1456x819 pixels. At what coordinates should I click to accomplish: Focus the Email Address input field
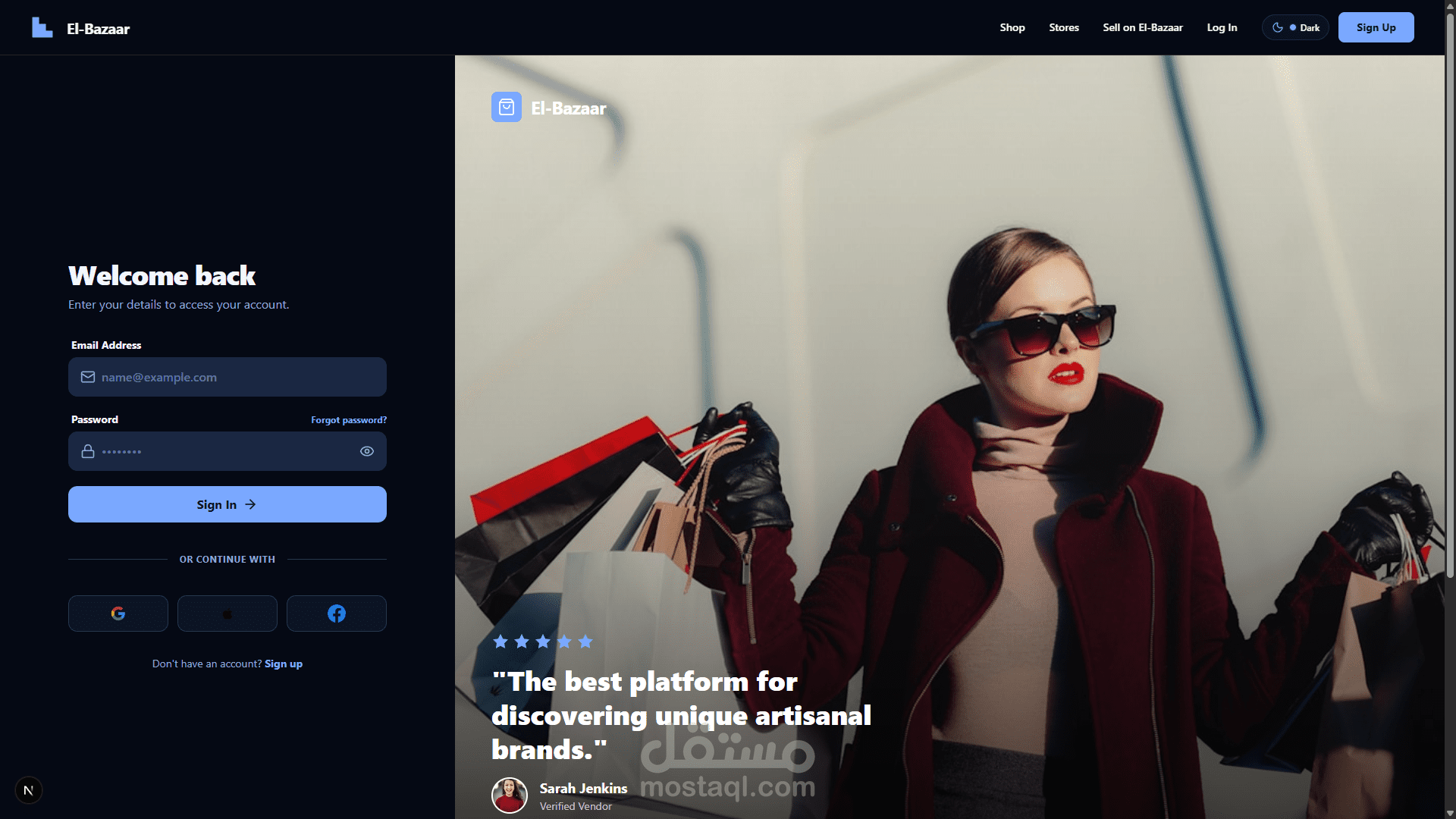[x=227, y=377]
